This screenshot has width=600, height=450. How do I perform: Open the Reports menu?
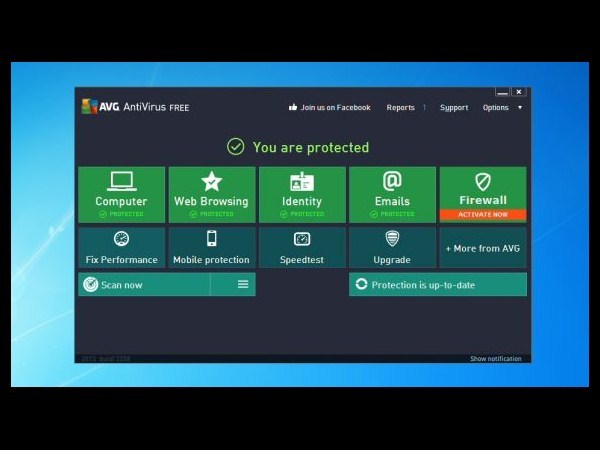point(401,108)
